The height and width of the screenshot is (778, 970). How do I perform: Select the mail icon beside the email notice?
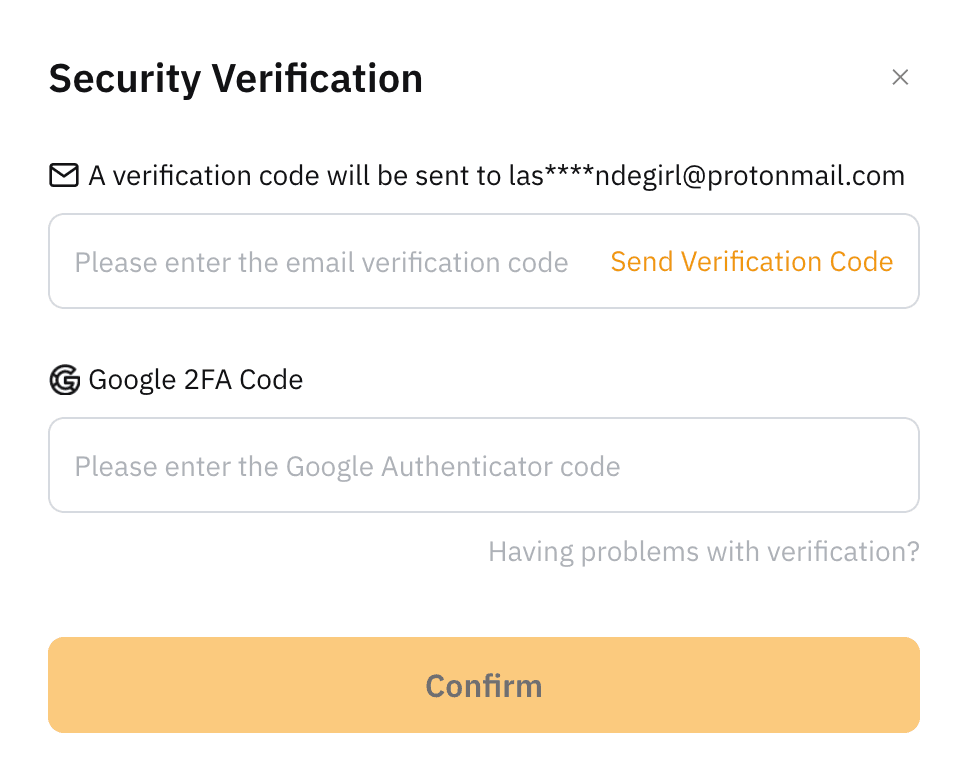coord(64,177)
